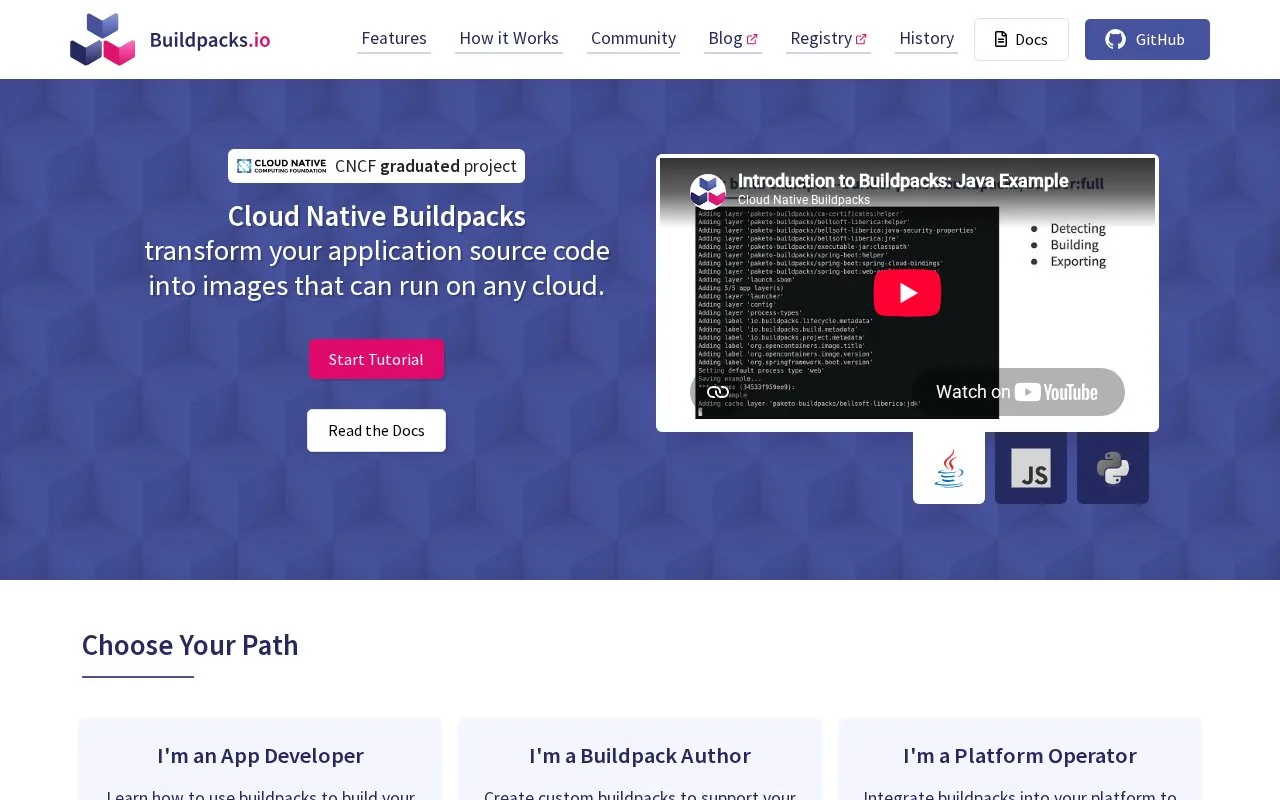Screen dimensions: 1280x800
Task: Click the CNCF graduated project badge
Action: point(376,166)
